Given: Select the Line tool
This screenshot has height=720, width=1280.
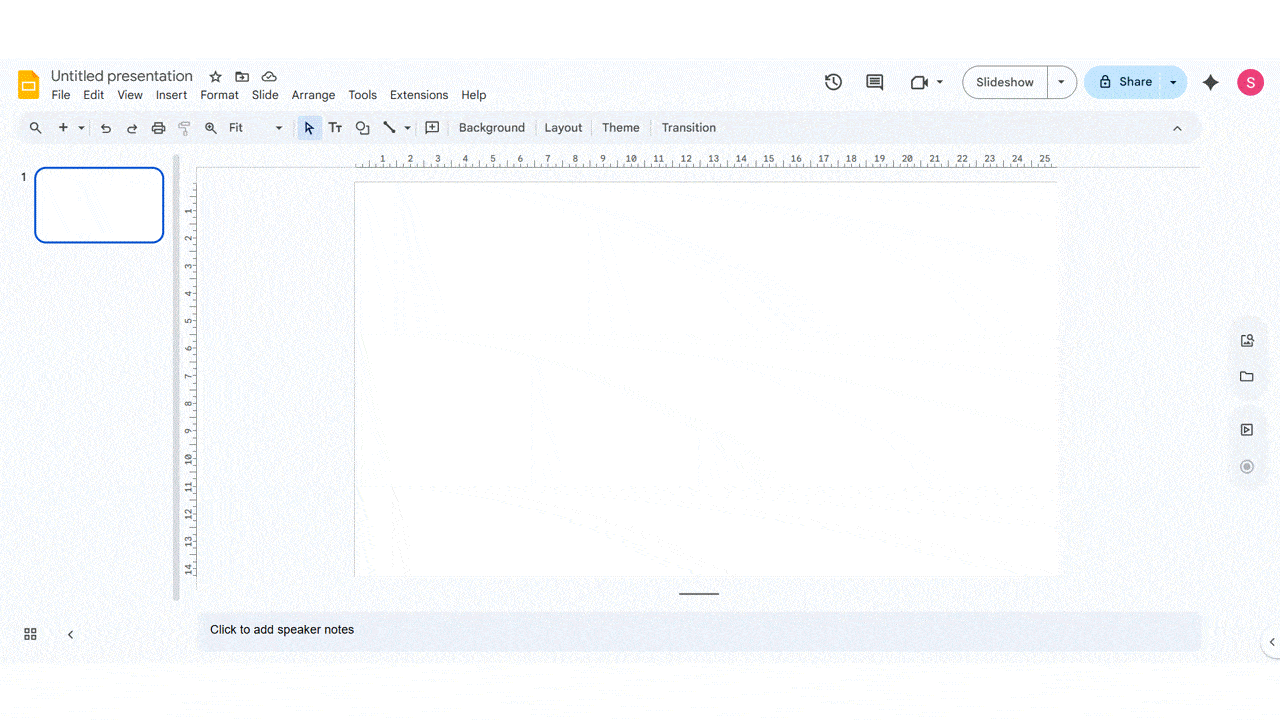Looking at the screenshot, I should [390, 128].
